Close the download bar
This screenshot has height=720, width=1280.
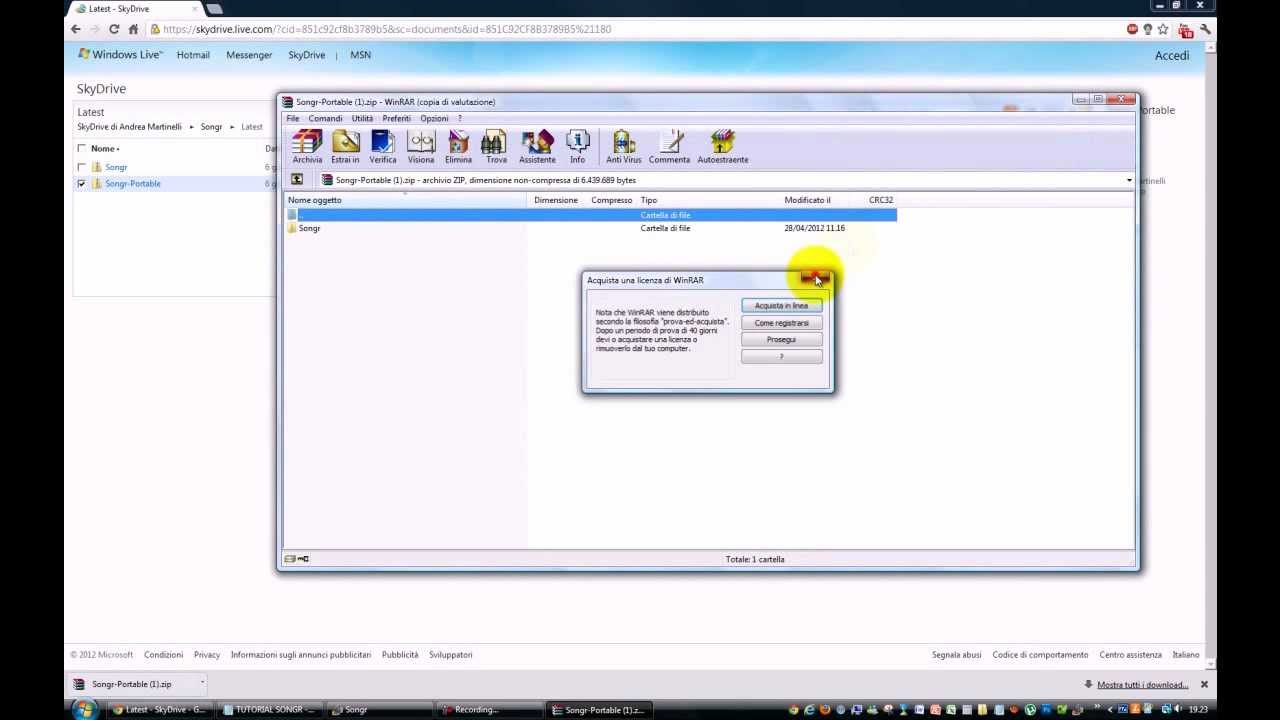[1204, 685]
